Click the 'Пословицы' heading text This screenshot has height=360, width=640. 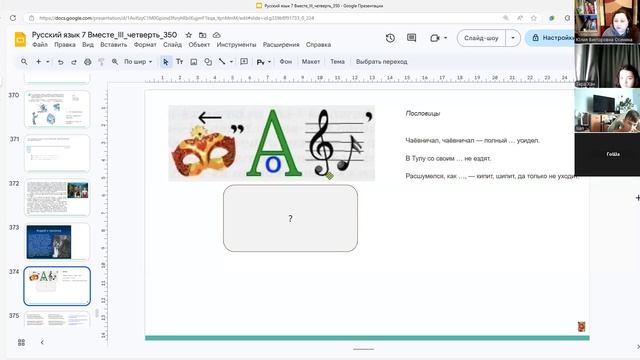point(423,113)
